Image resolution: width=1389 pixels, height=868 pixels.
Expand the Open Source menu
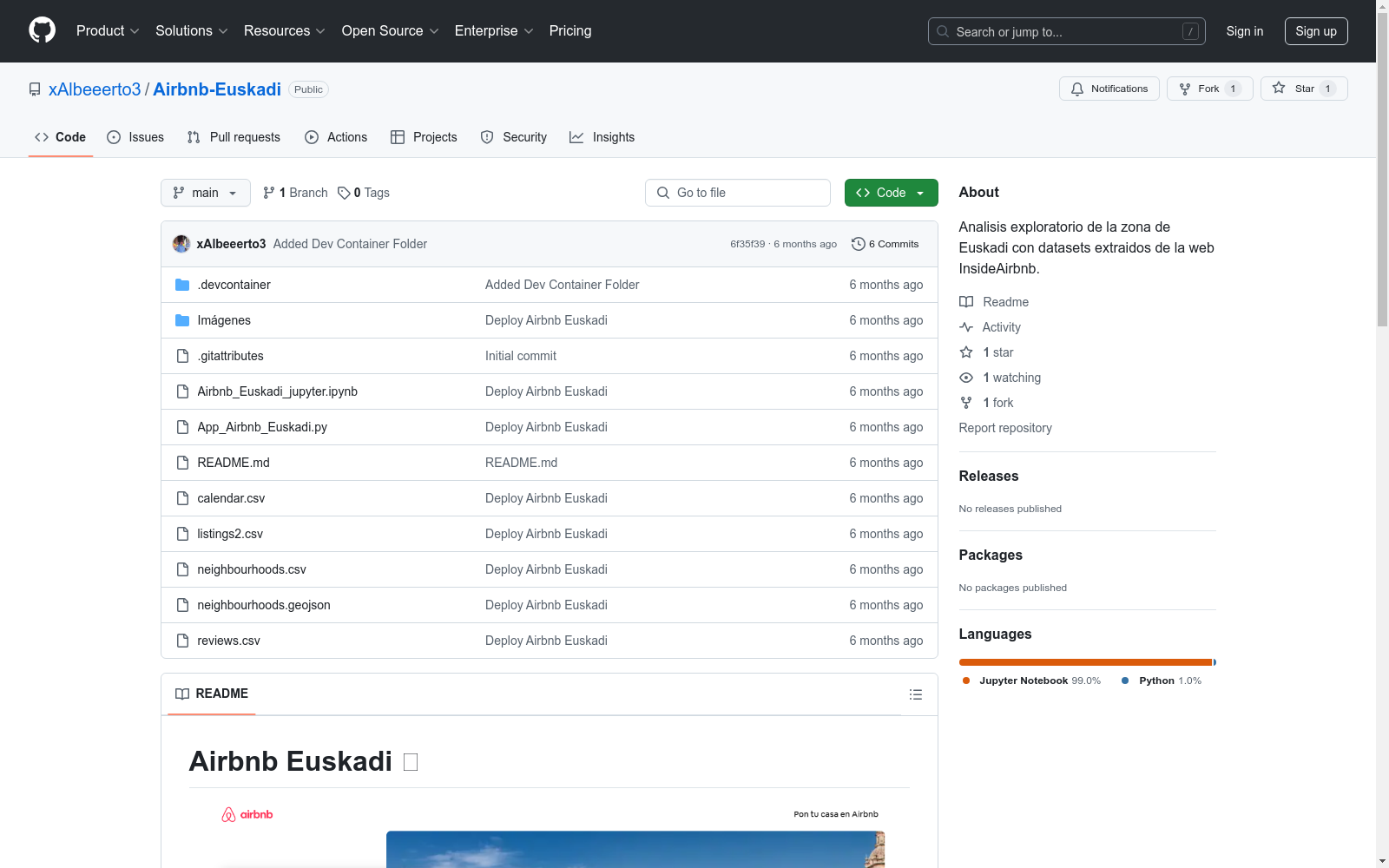click(x=390, y=30)
